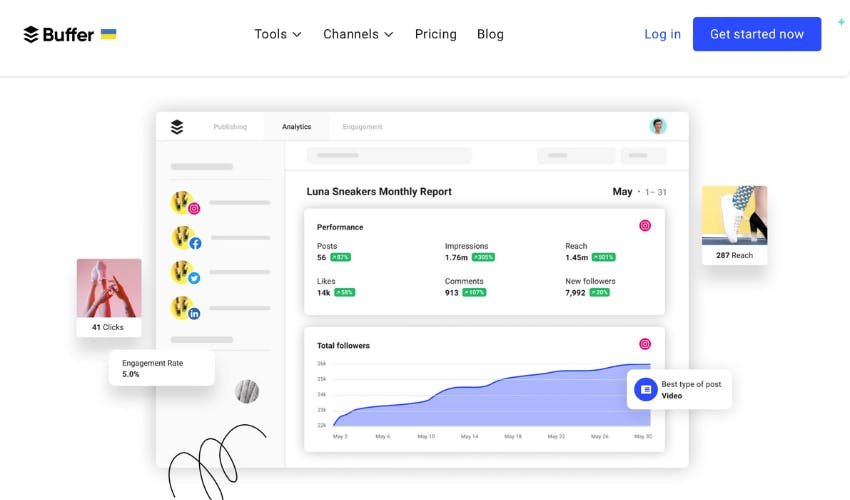Screen dimensions: 850x500
Task: Click the Engagement Rate 5.0% card
Action: [162, 368]
